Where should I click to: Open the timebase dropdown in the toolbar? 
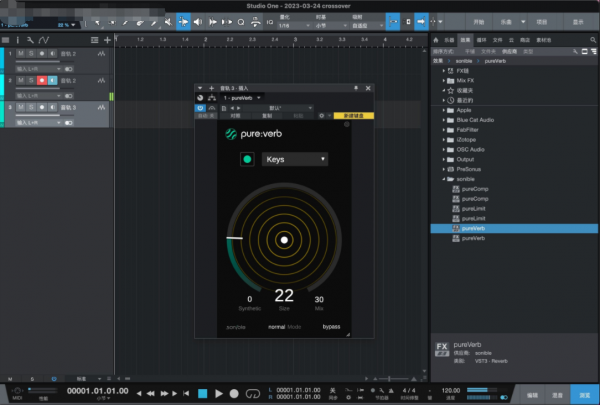pos(331,26)
